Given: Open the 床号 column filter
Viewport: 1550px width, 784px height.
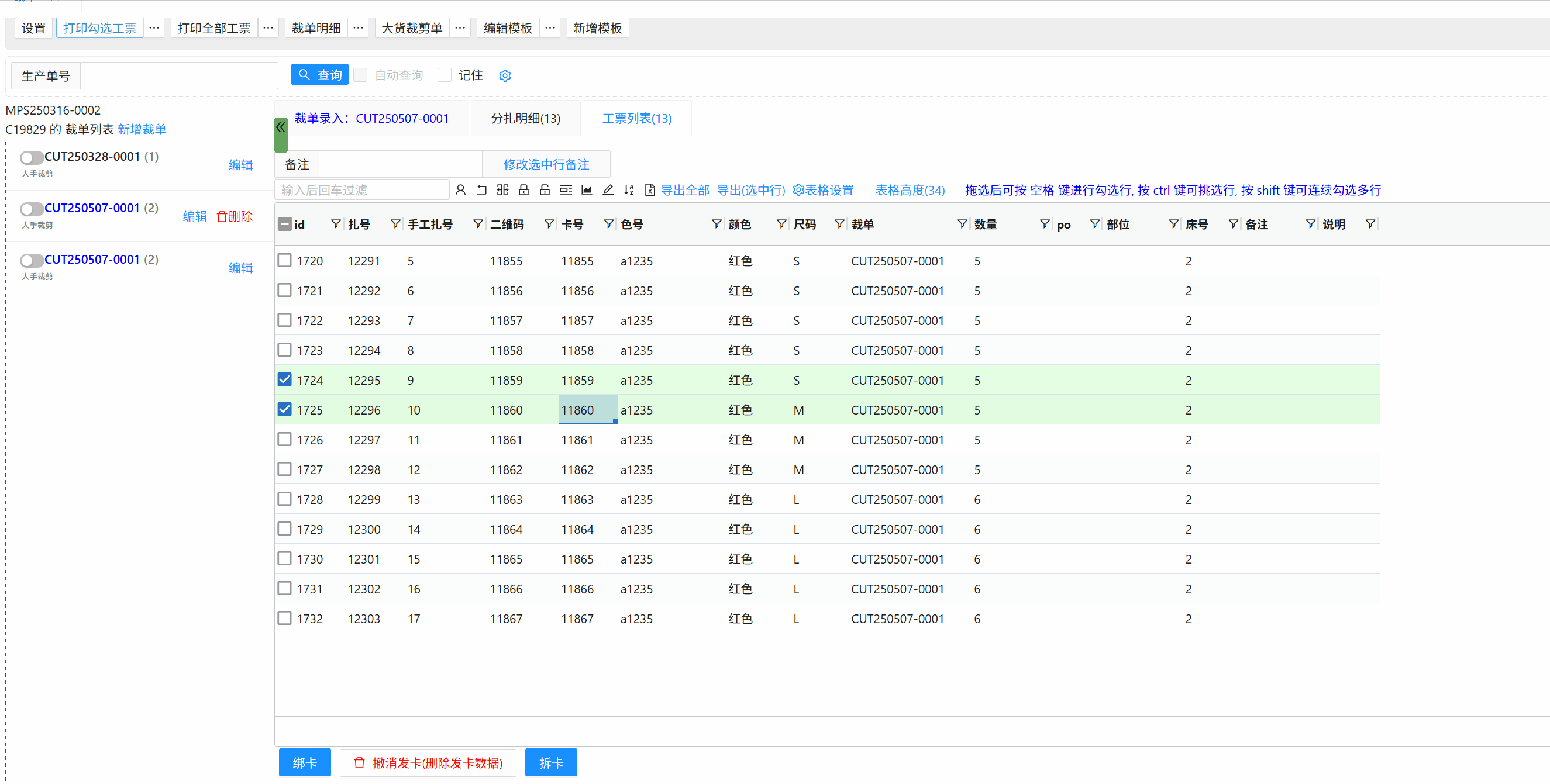Looking at the screenshot, I should [x=1233, y=225].
